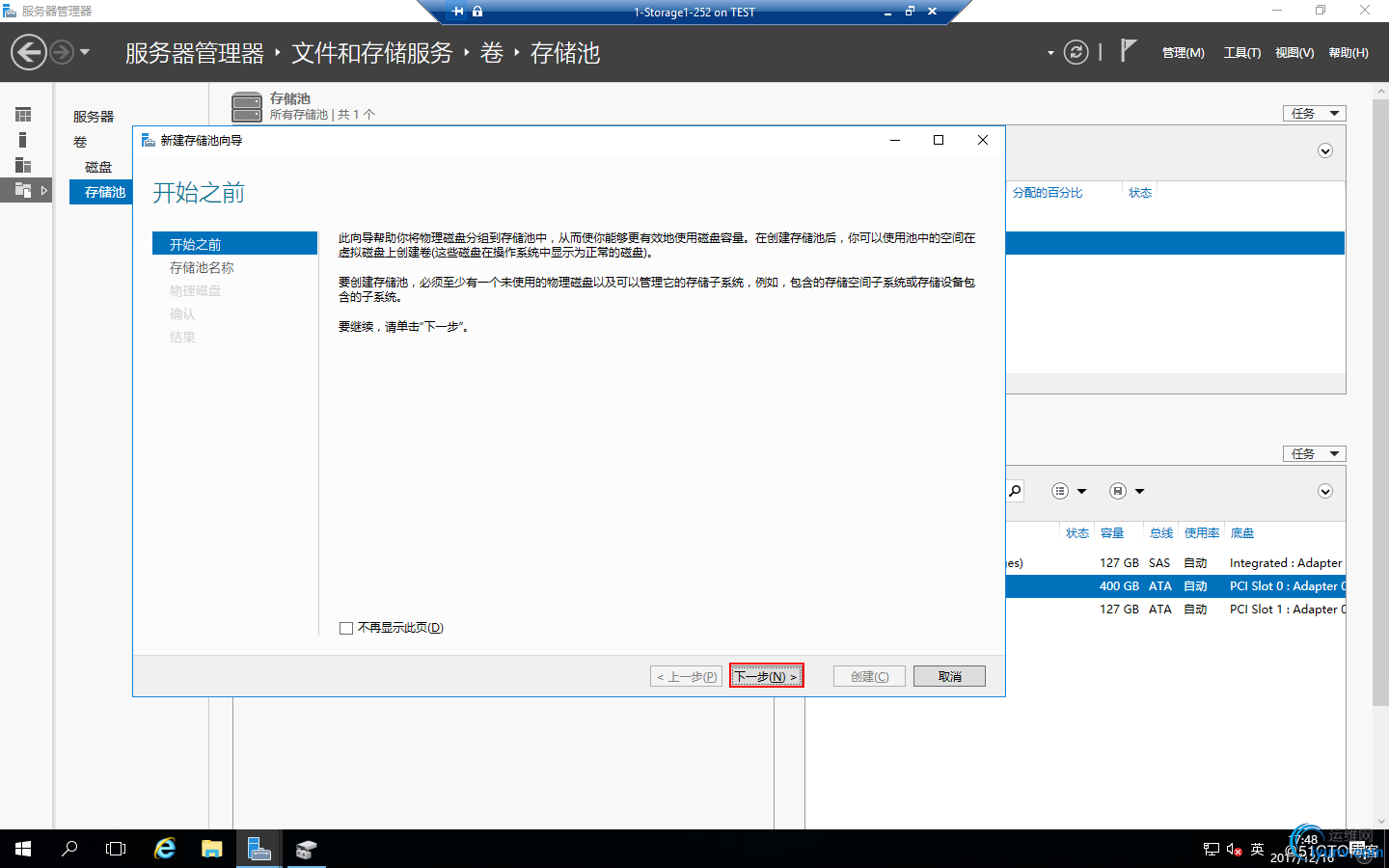
Task: Click the 上一步(P) button
Action: point(687,676)
